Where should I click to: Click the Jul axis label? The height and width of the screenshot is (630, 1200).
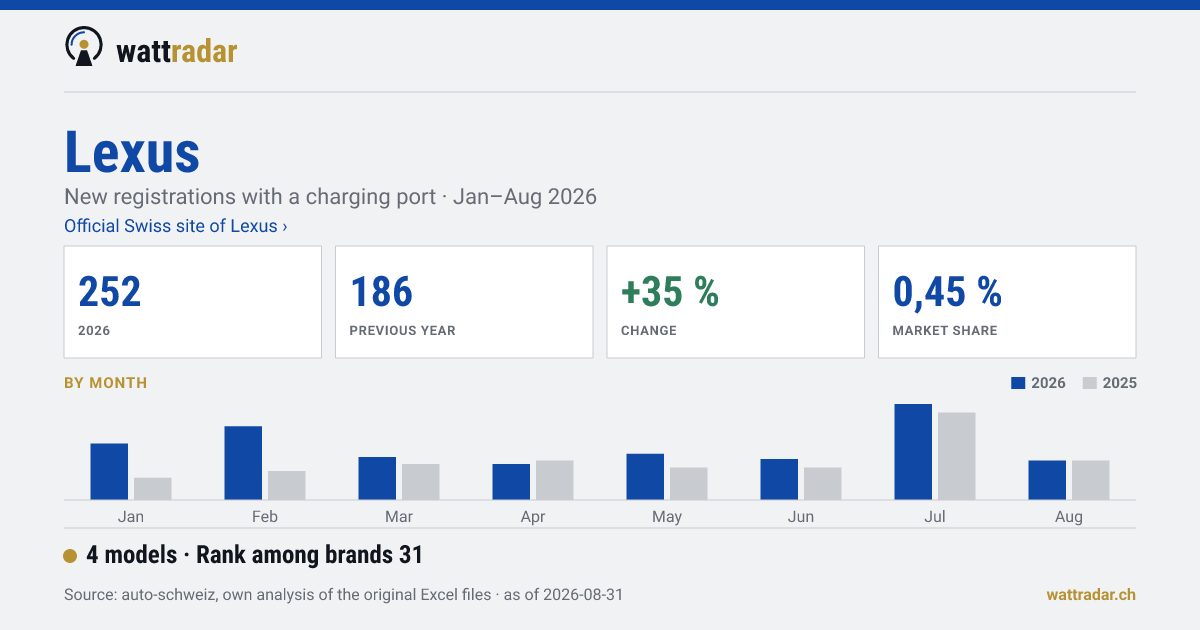935,517
